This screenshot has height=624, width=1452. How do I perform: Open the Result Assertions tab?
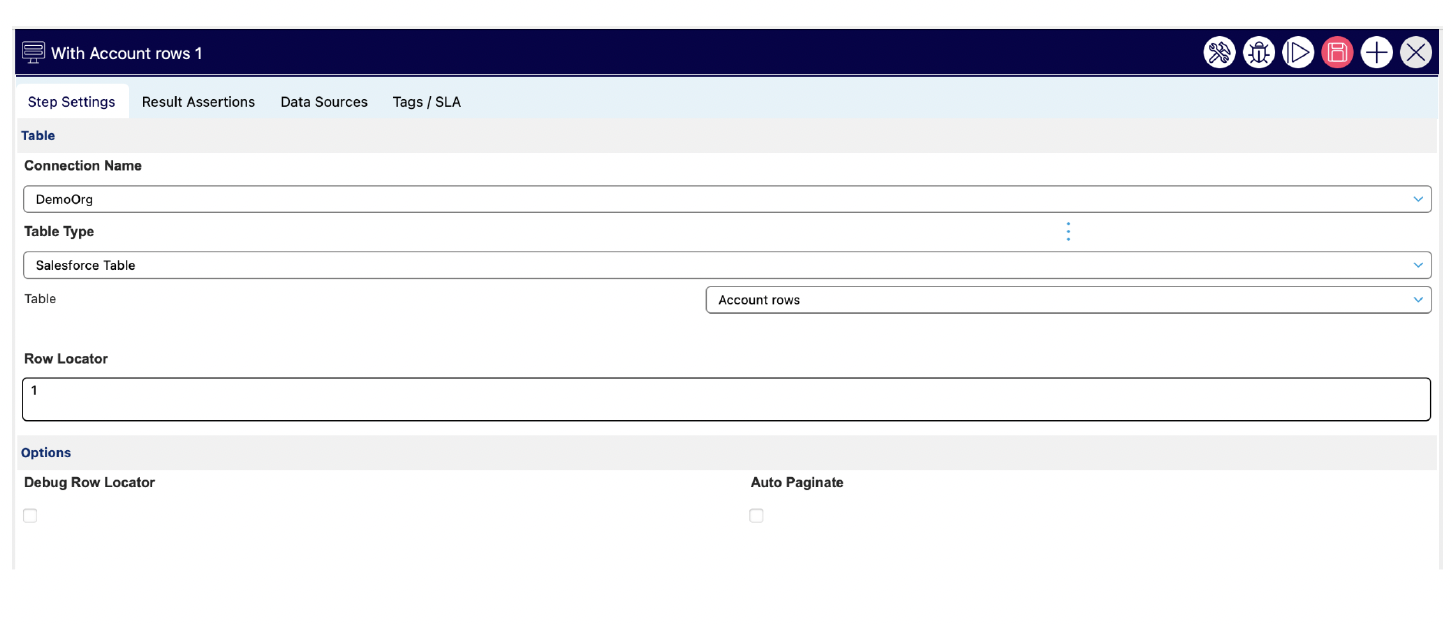point(198,102)
